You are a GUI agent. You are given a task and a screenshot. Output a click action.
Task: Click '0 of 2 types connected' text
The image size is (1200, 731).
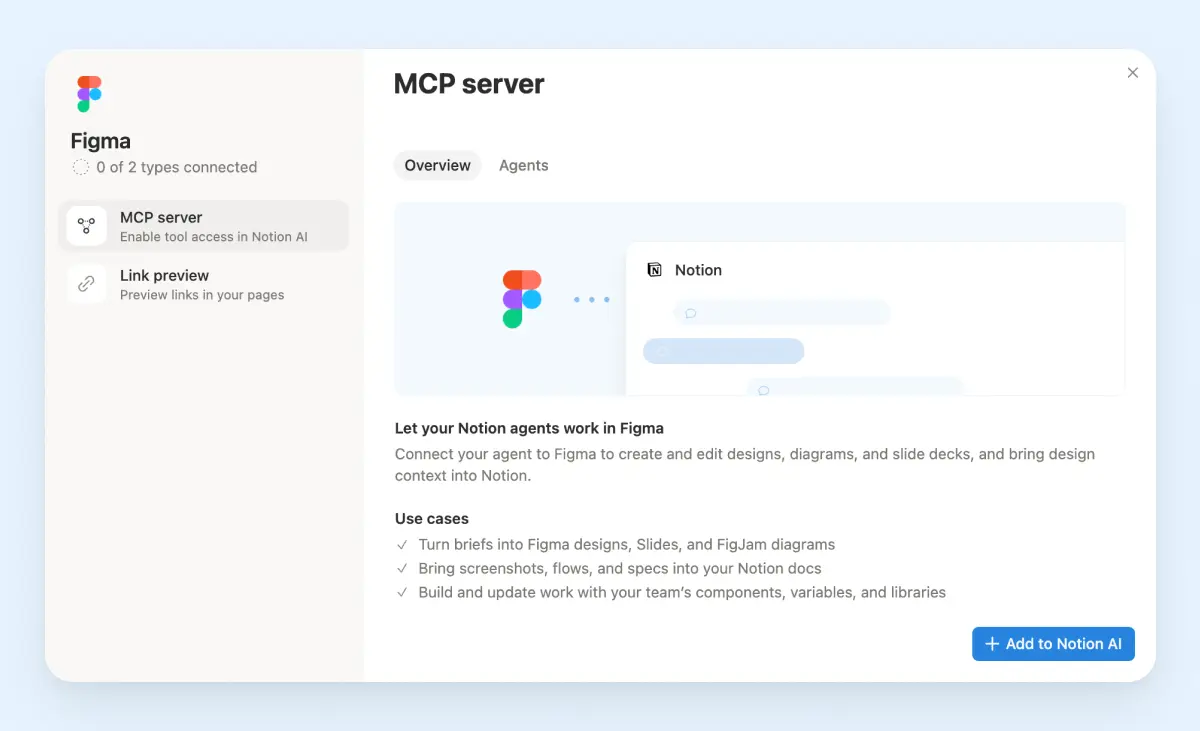coord(177,167)
